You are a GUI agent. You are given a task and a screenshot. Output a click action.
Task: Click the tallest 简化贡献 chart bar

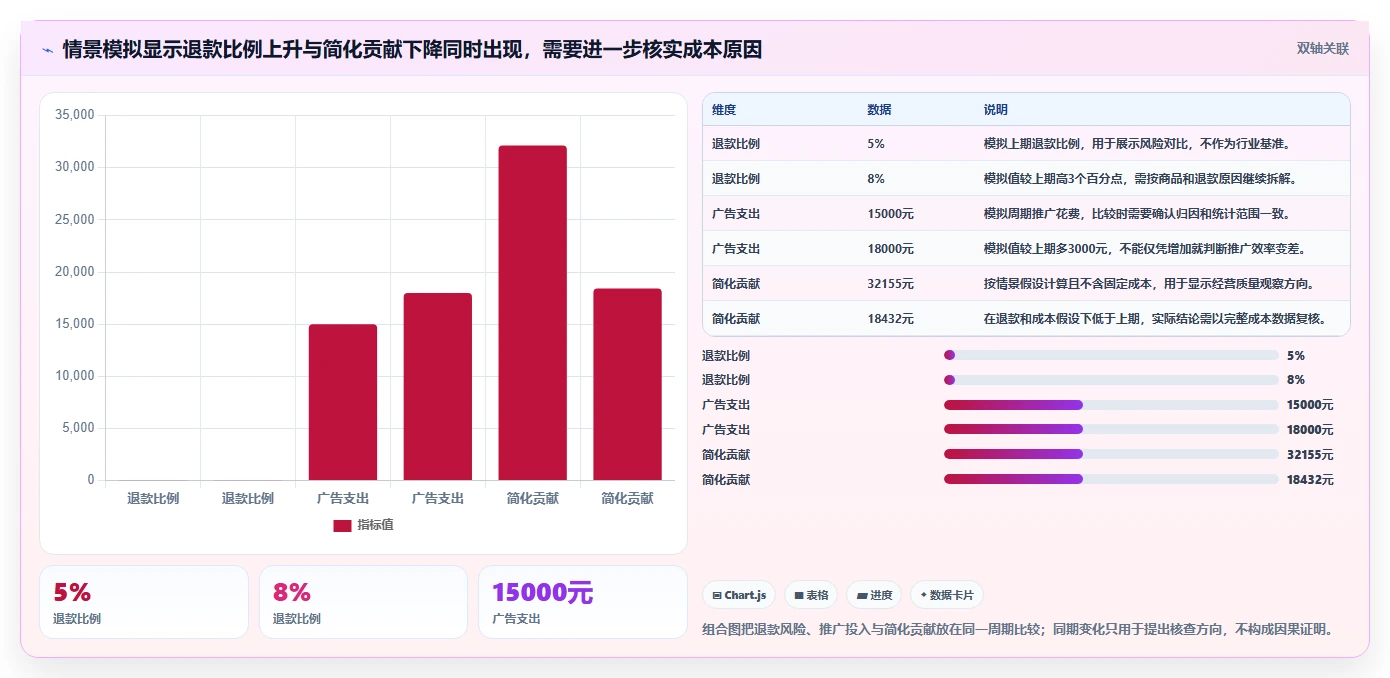pos(533,313)
